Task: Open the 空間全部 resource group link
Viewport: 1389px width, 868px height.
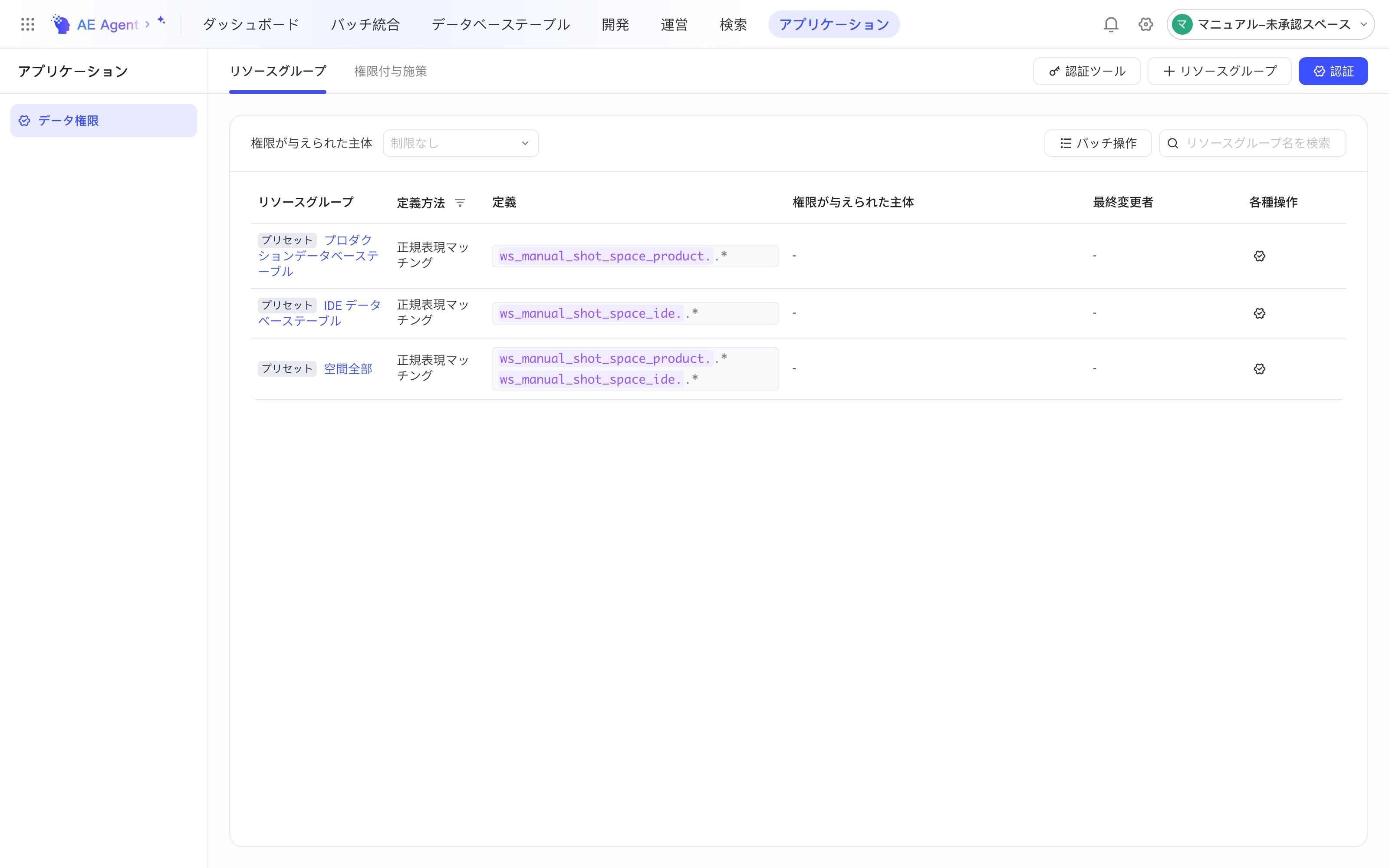Action: point(348,369)
